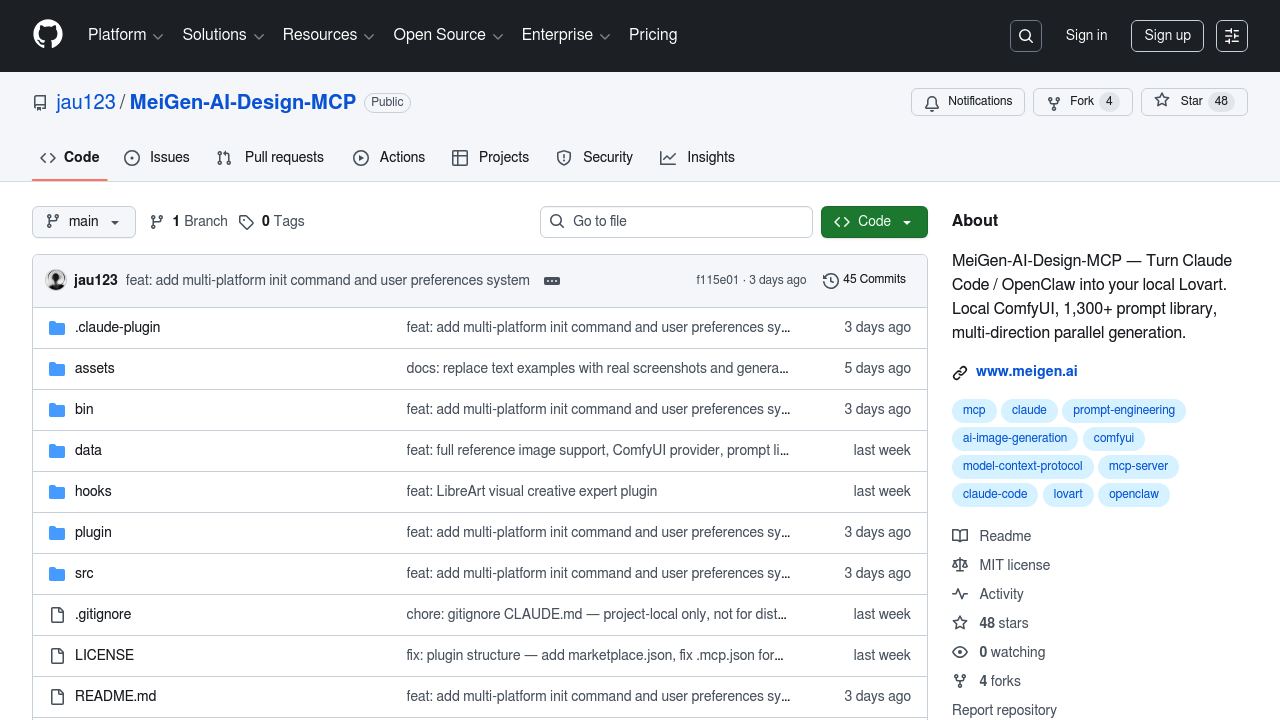Fork the repository
The height and width of the screenshot is (720, 1280).
pos(1071,102)
